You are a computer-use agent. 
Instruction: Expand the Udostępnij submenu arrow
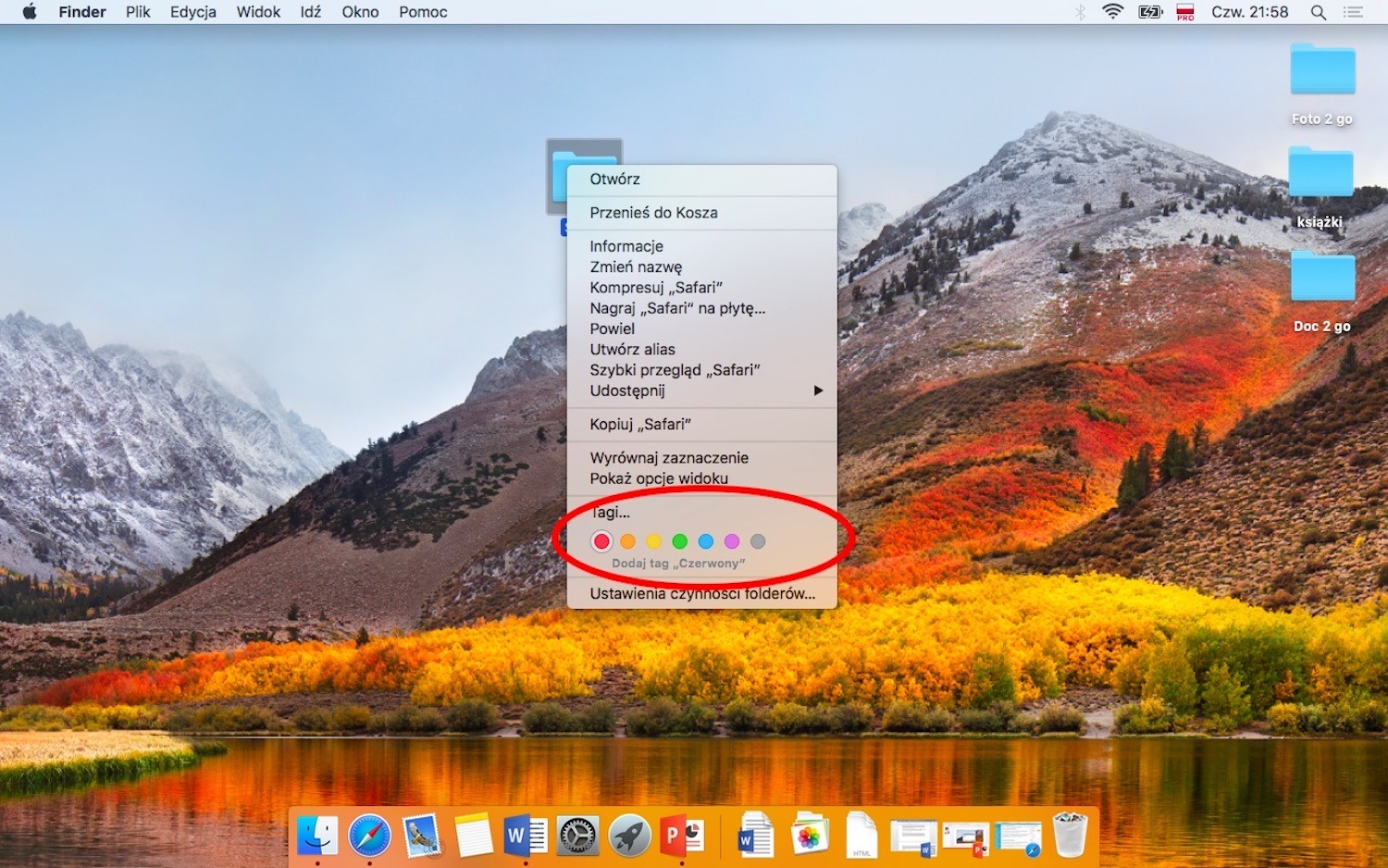tap(818, 391)
